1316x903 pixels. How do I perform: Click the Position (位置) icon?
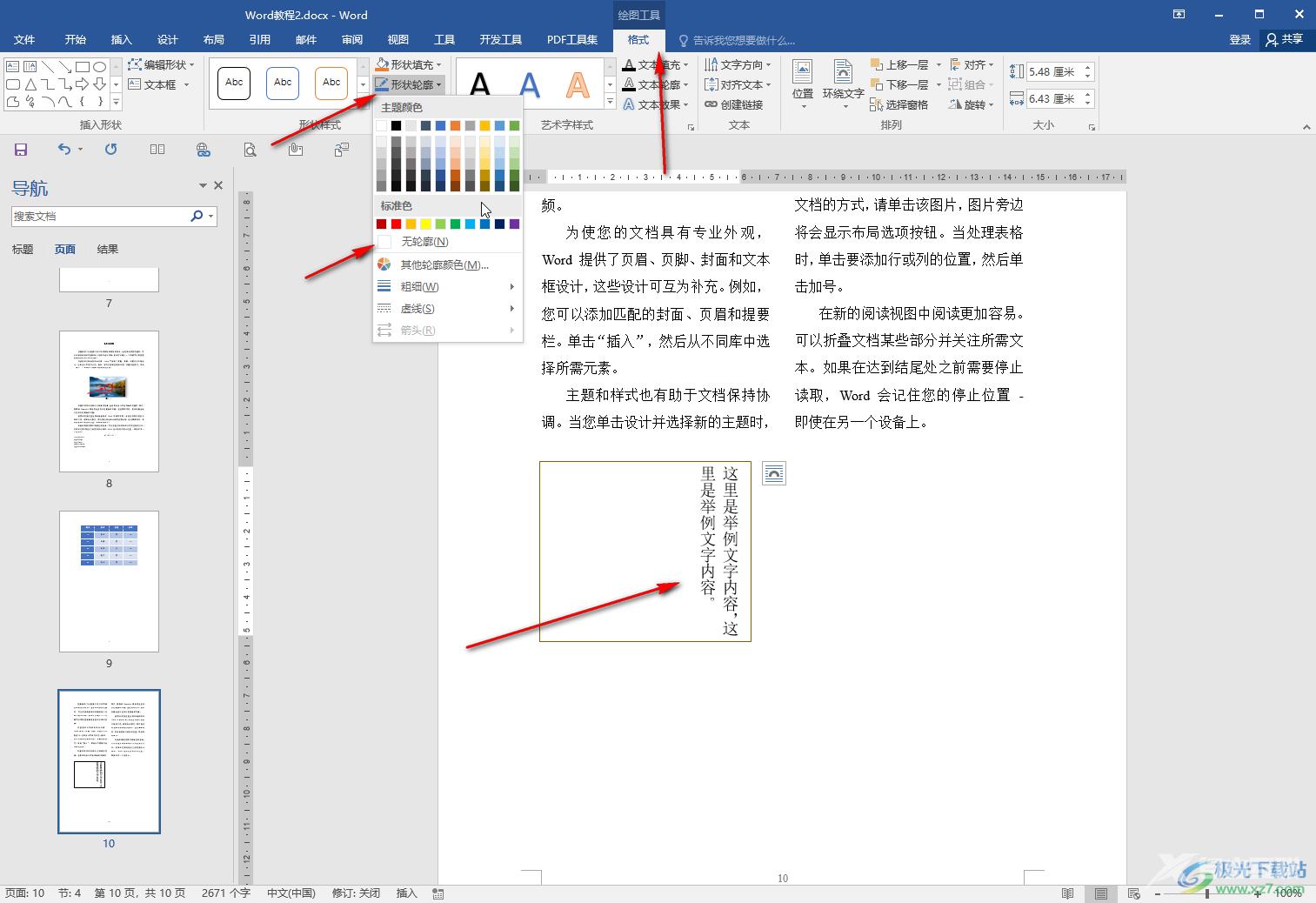click(x=803, y=84)
